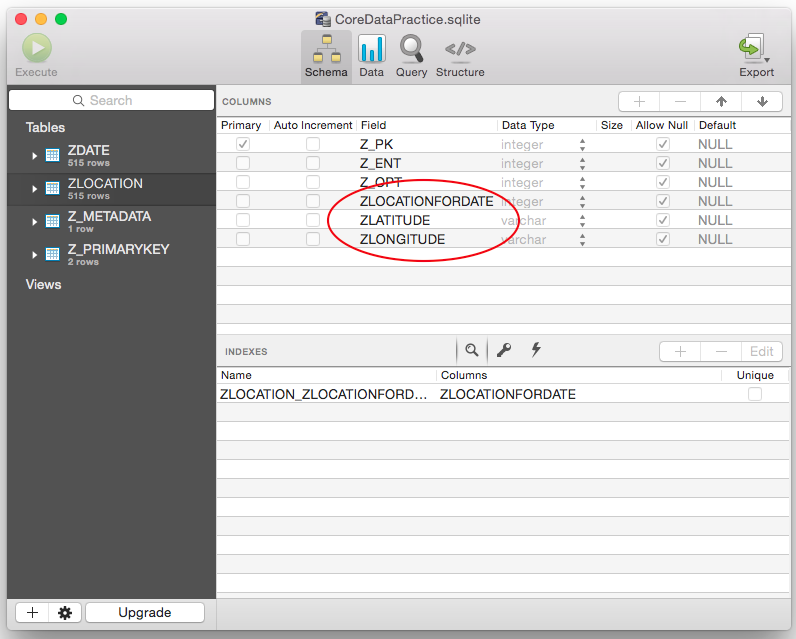
Task: Expand the ZLOCATION table
Action: coord(34,189)
